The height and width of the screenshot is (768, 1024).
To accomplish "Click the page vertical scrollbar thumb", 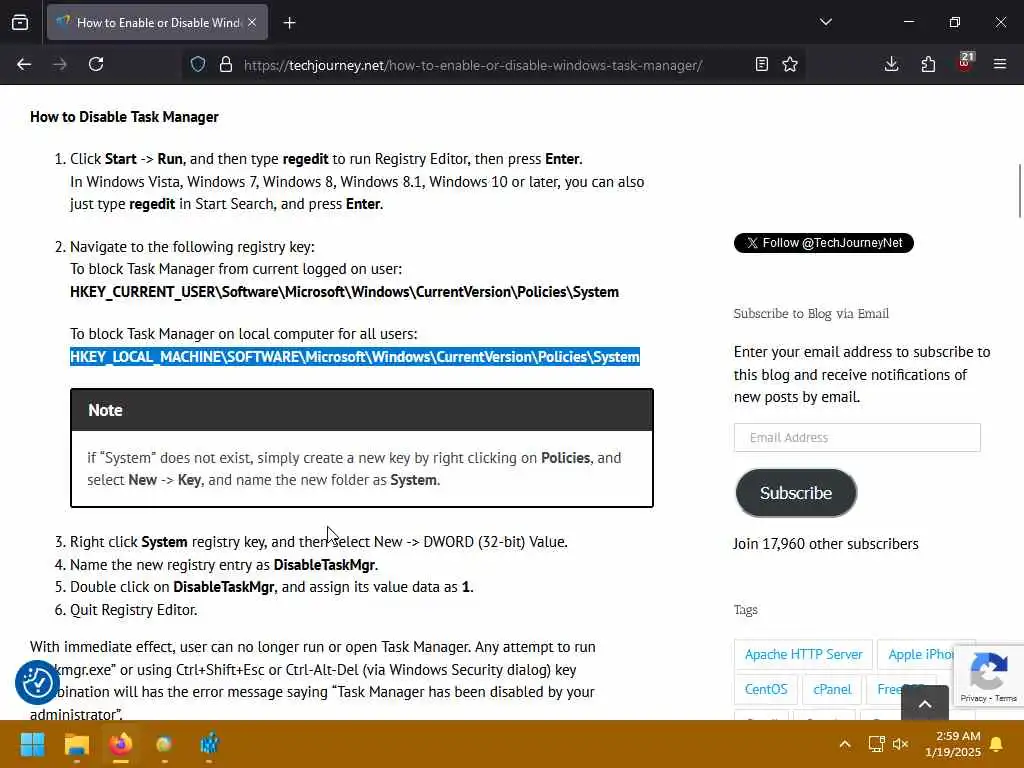I will click(1019, 191).
